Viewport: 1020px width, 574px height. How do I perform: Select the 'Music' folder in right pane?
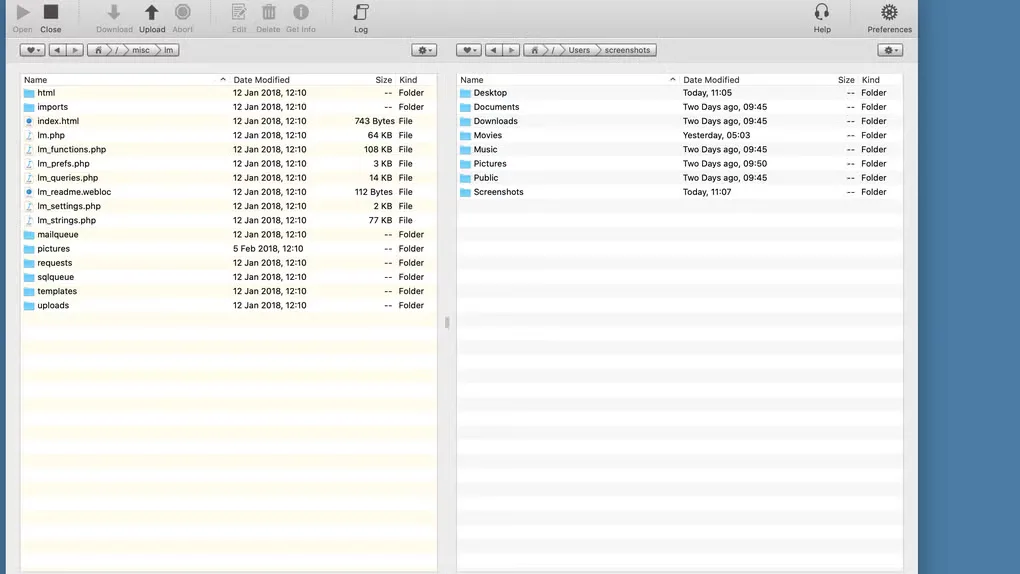pos(680,150)
